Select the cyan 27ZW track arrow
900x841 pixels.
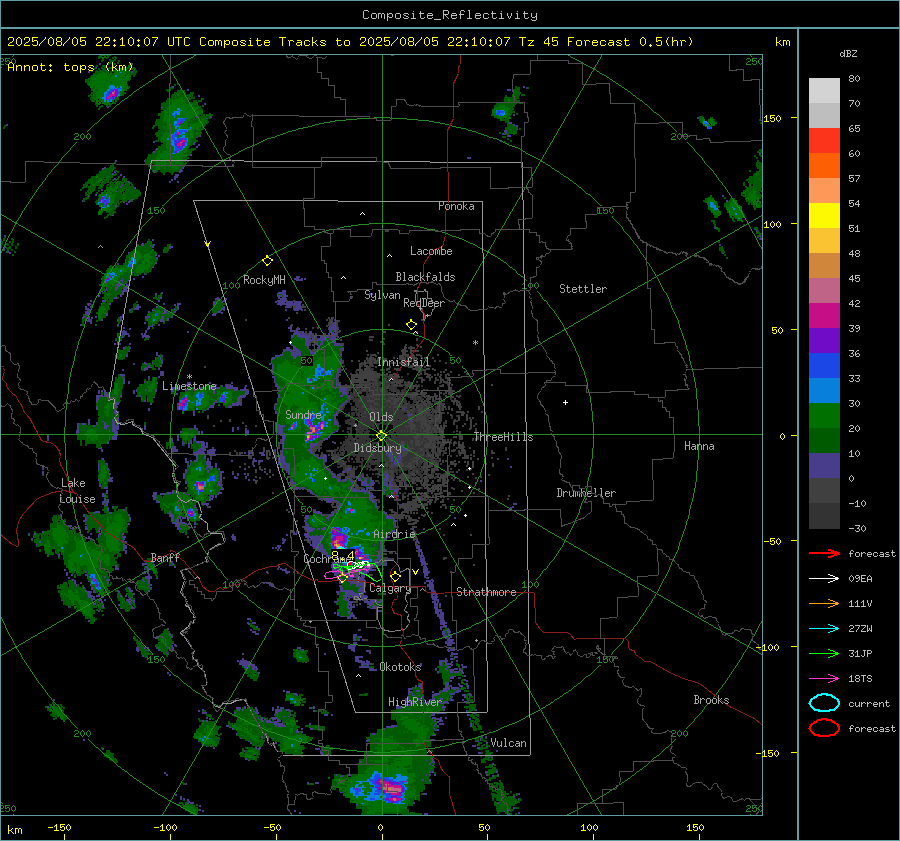pyautogui.click(x=824, y=629)
